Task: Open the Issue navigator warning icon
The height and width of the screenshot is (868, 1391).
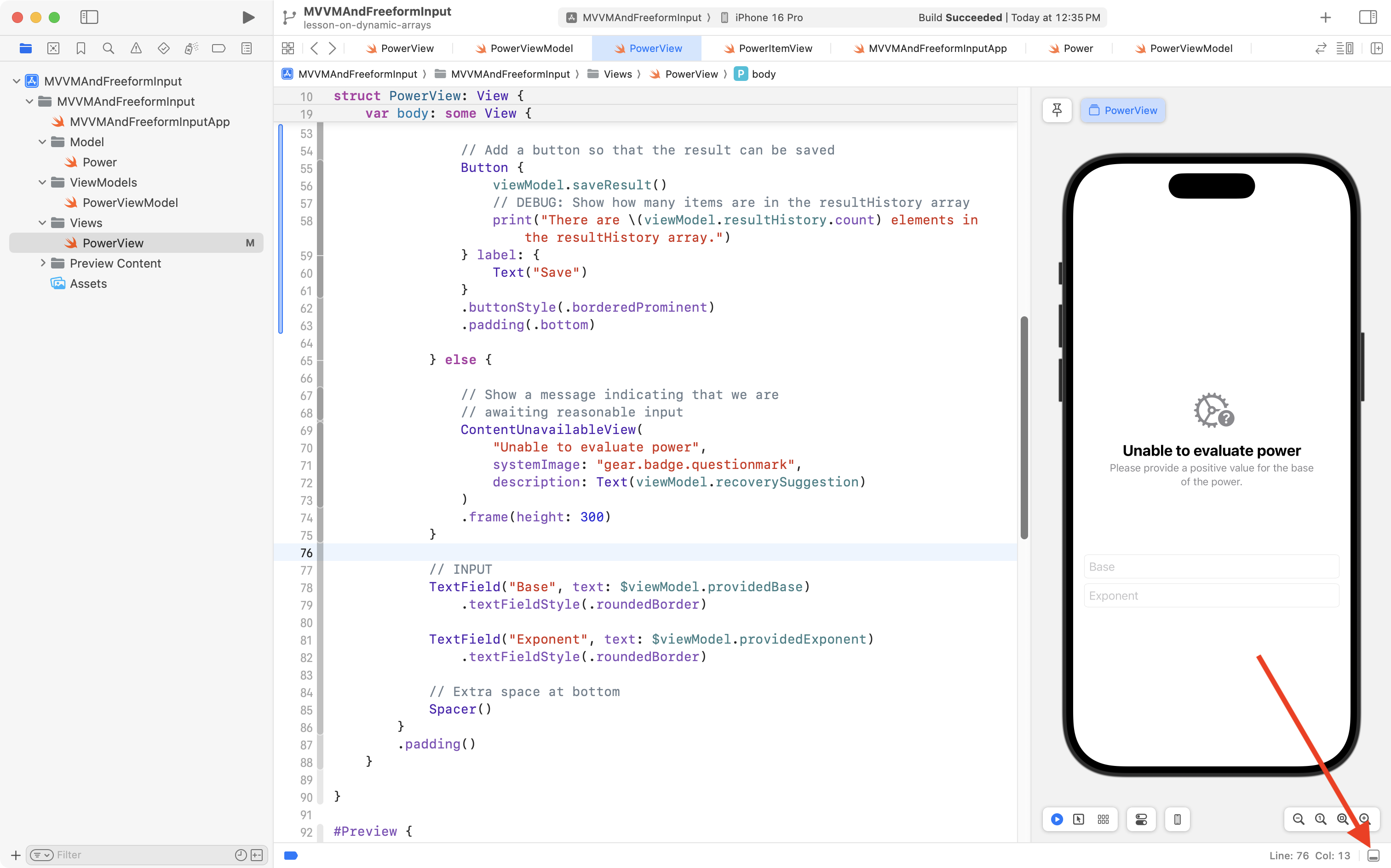Action: tap(136, 48)
